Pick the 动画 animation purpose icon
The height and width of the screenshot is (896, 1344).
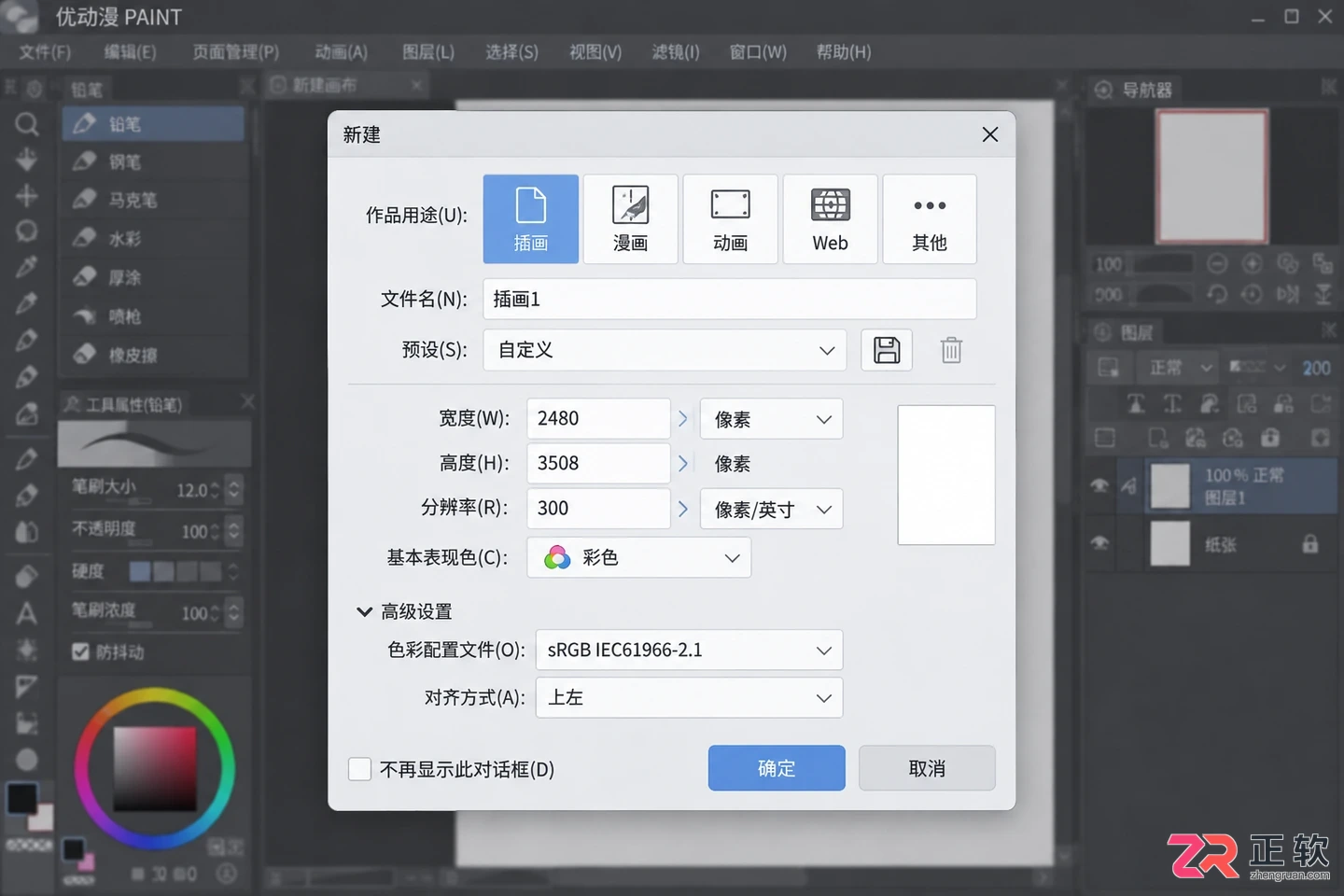(731, 219)
